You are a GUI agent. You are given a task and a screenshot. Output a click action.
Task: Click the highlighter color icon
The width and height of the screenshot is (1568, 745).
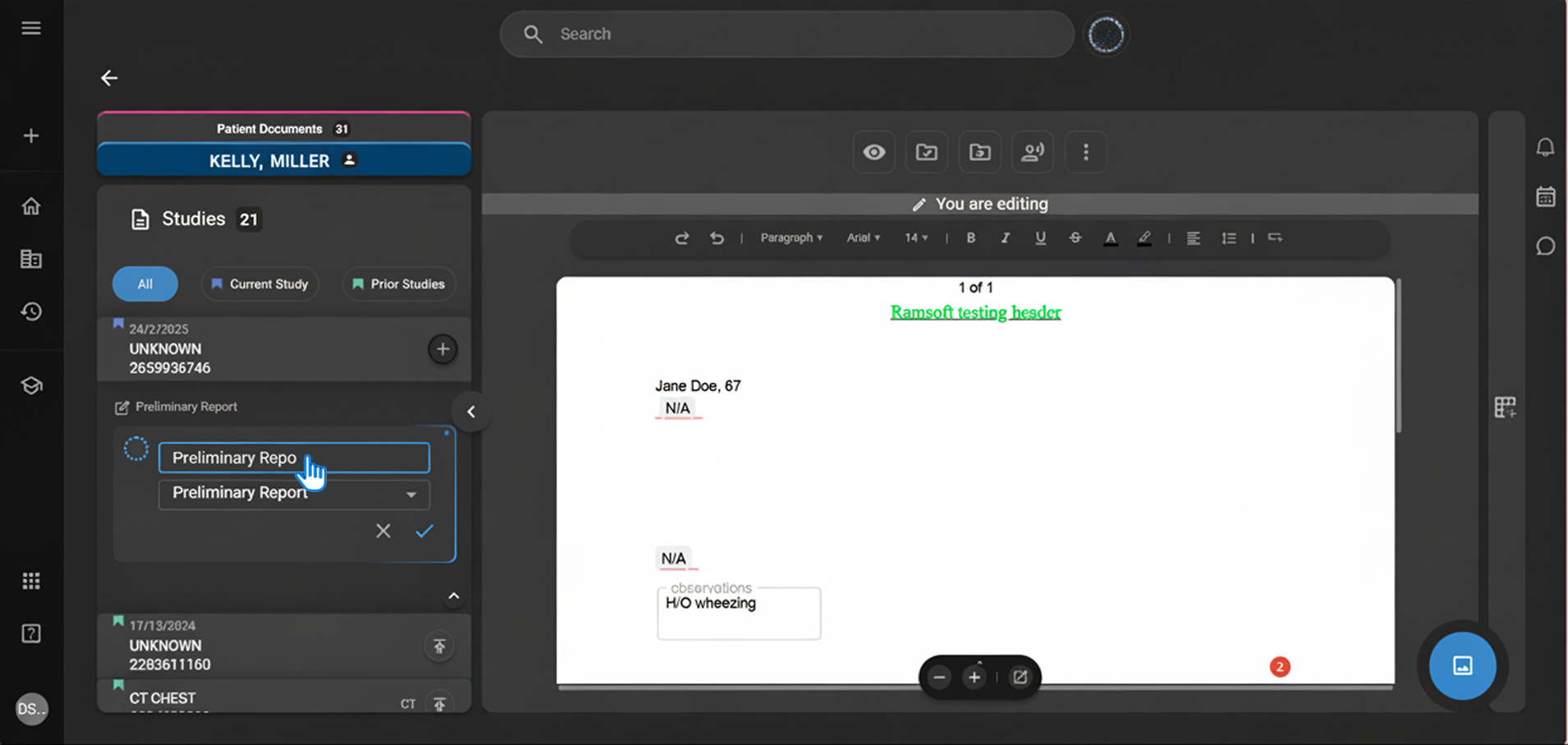tap(1144, 238)
